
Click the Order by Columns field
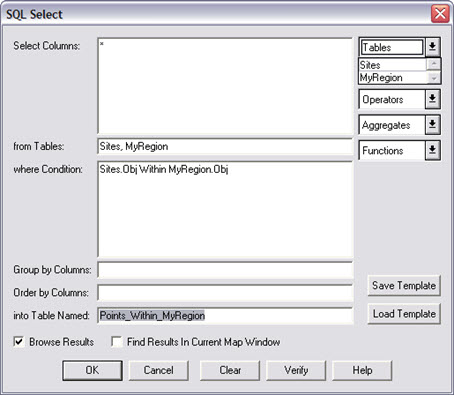pyautogui.click(x=225, y=293)
